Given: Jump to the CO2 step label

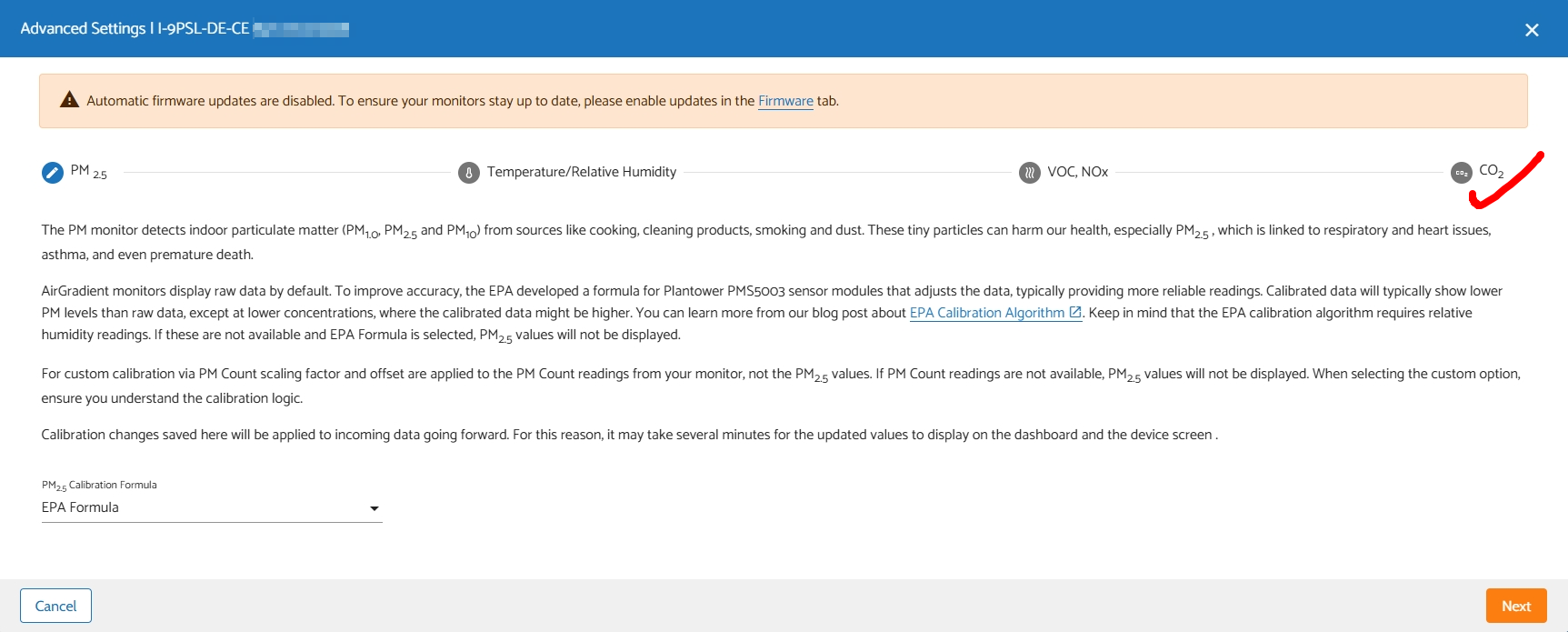Looking at the screenshot, I should tap(1491, 171).
